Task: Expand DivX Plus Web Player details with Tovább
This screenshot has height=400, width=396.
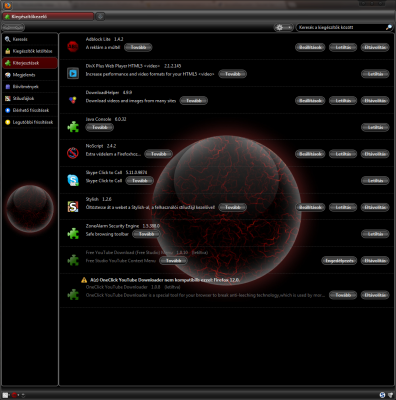Action: 232,74
